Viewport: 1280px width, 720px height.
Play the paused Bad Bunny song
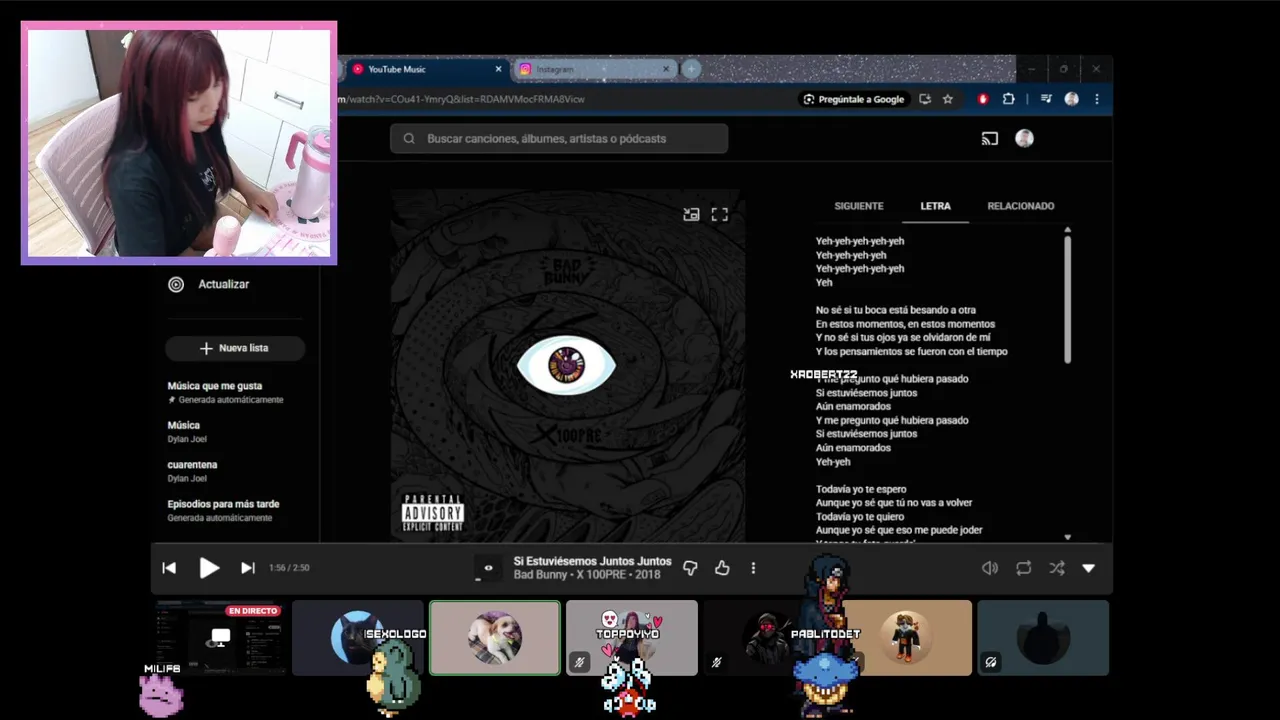[x=209, y=568]
